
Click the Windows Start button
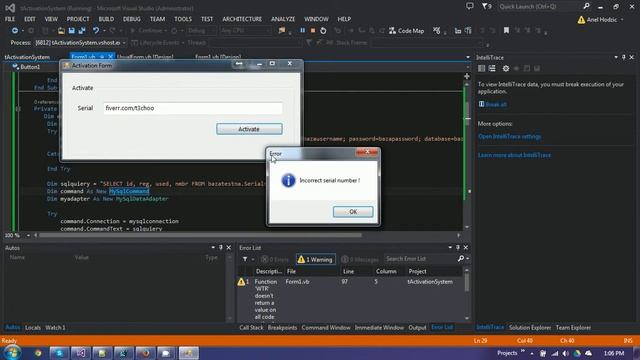coord(12,353)
